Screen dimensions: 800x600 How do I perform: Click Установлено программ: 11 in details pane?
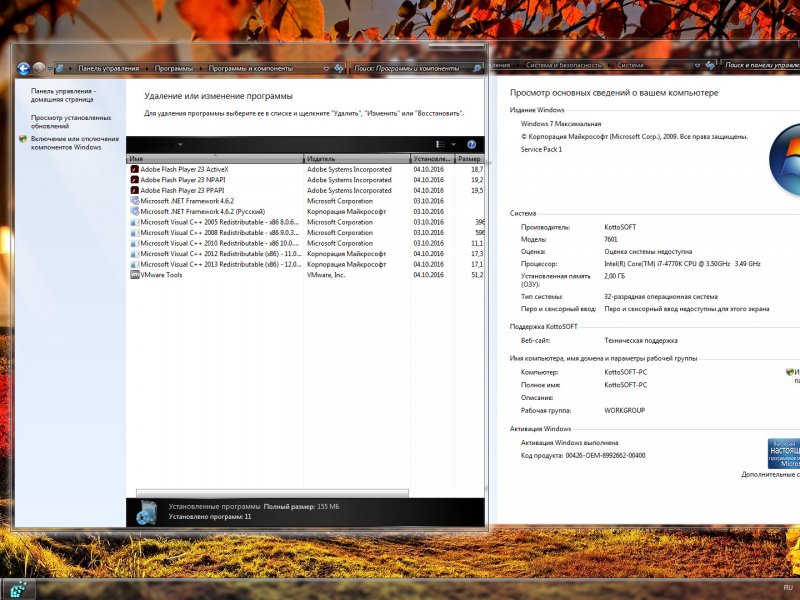[210, 517]
